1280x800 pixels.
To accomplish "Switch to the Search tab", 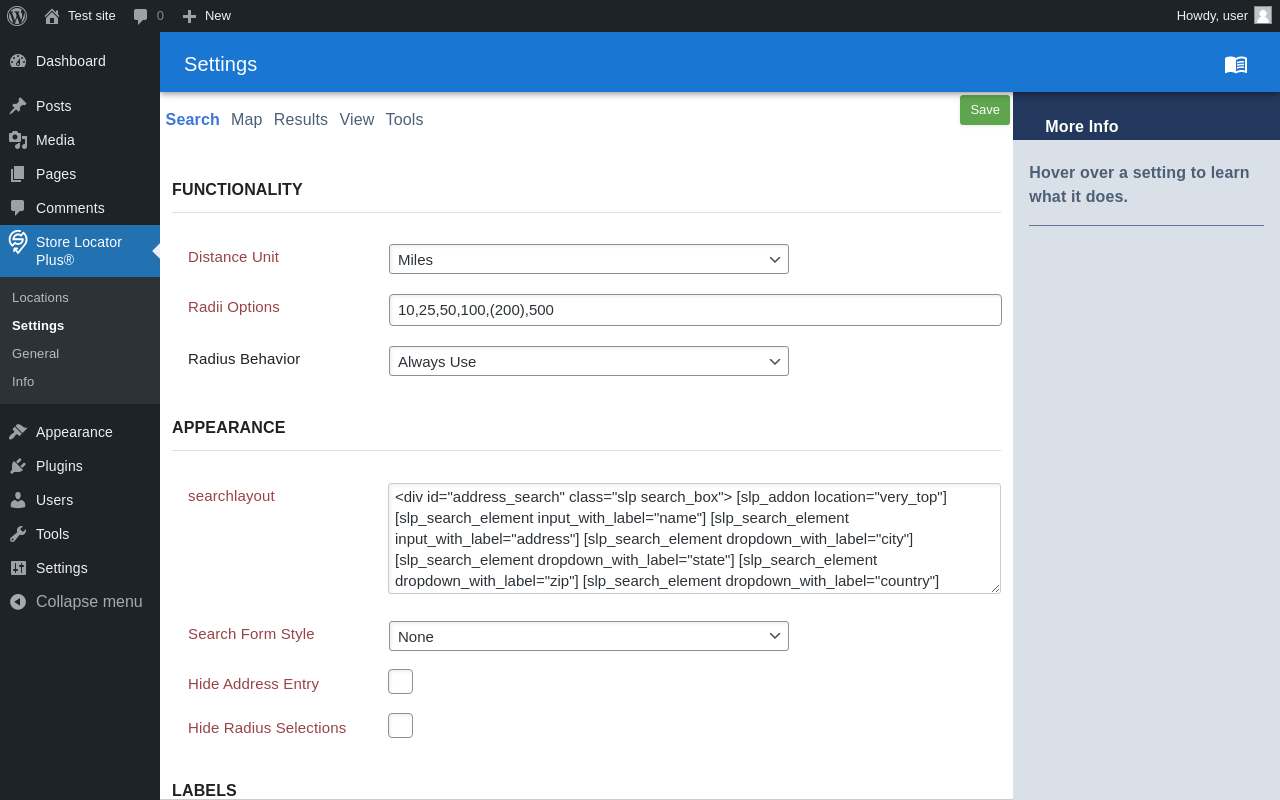I will [x=193, y=120].
